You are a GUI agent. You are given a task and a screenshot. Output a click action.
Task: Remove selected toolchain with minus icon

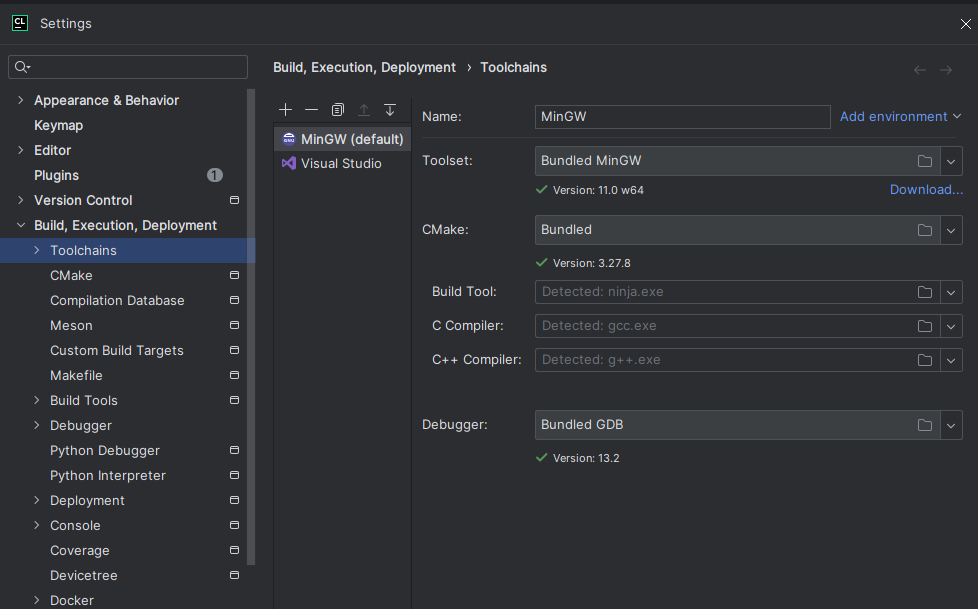[311, 109]
